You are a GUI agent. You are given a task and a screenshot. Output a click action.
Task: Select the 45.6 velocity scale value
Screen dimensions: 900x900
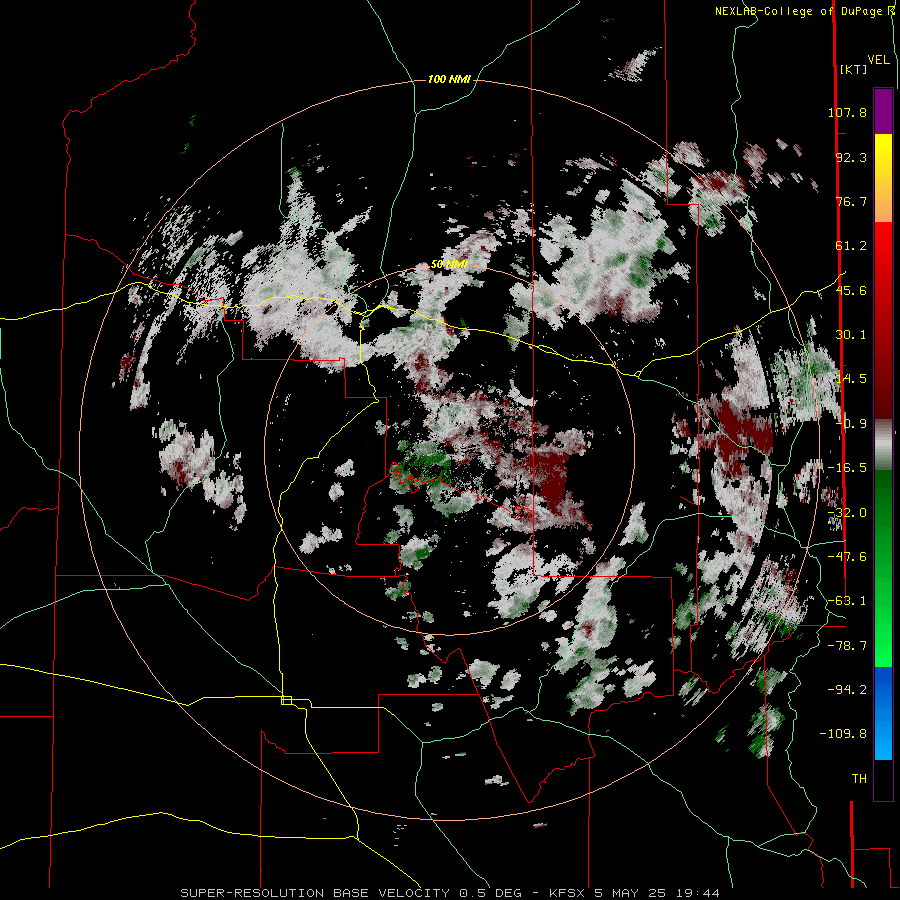[851, 290]
